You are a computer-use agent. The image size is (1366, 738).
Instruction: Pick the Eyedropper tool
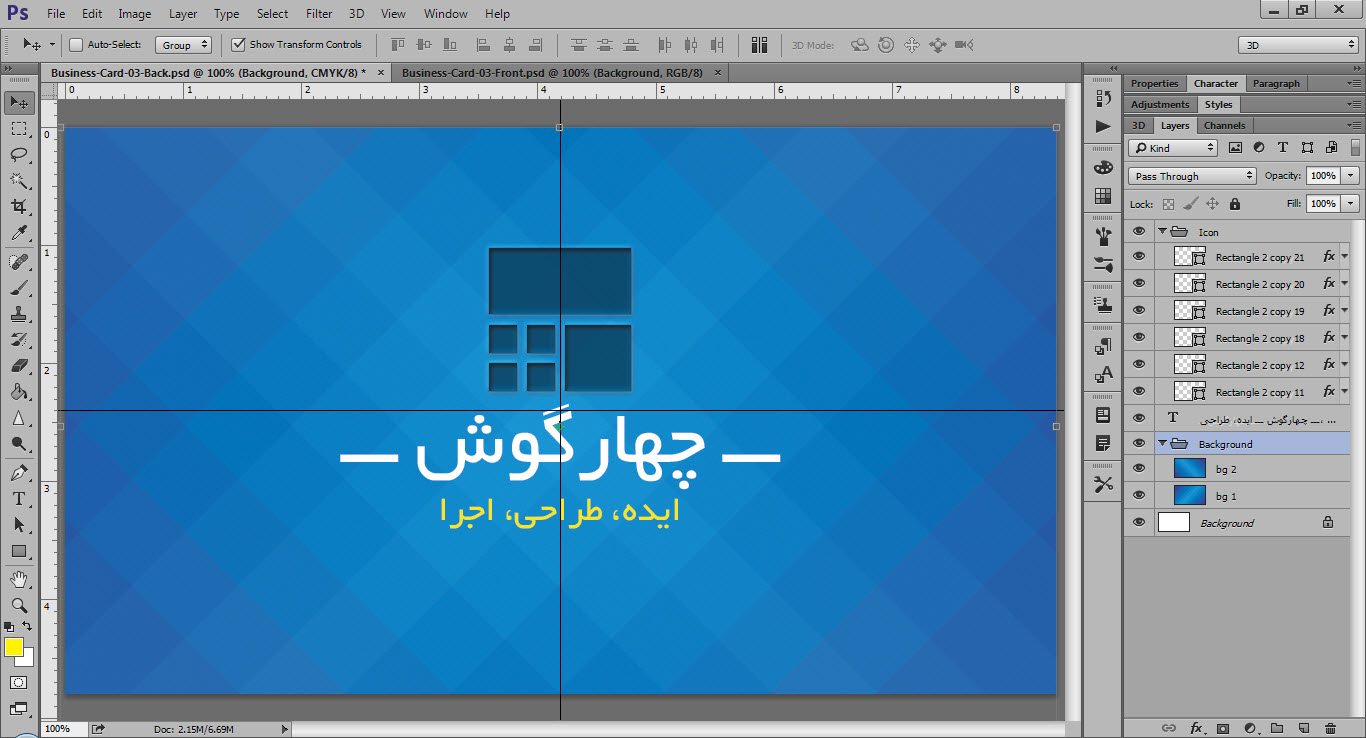coord(19,233)
